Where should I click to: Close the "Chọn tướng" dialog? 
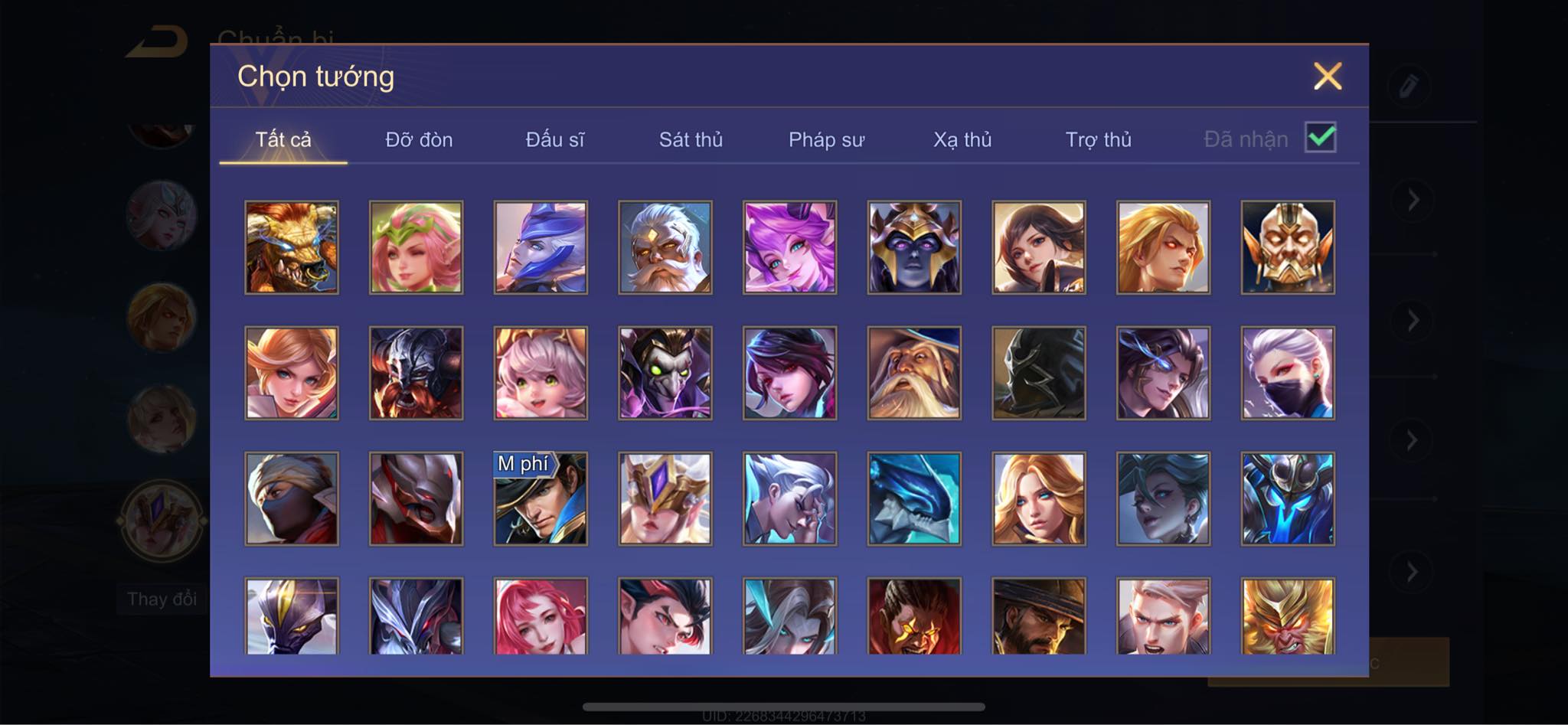click(1328, 76)
